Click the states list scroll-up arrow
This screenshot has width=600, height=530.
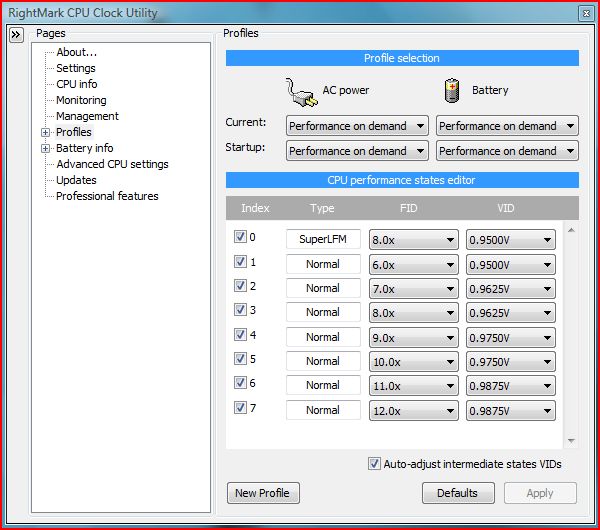pyautogui.click(x=571, y=230)
